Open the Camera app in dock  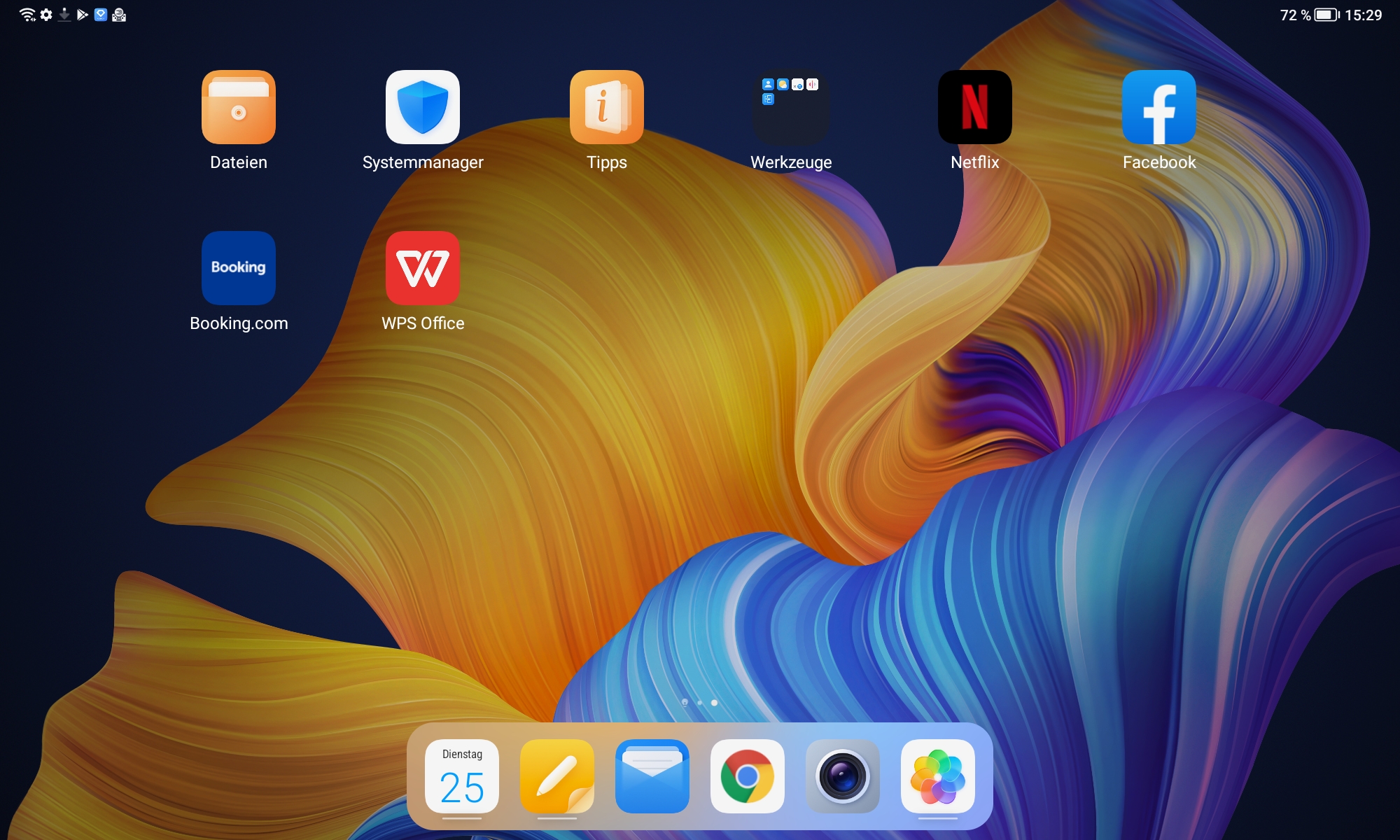(843, 776)
